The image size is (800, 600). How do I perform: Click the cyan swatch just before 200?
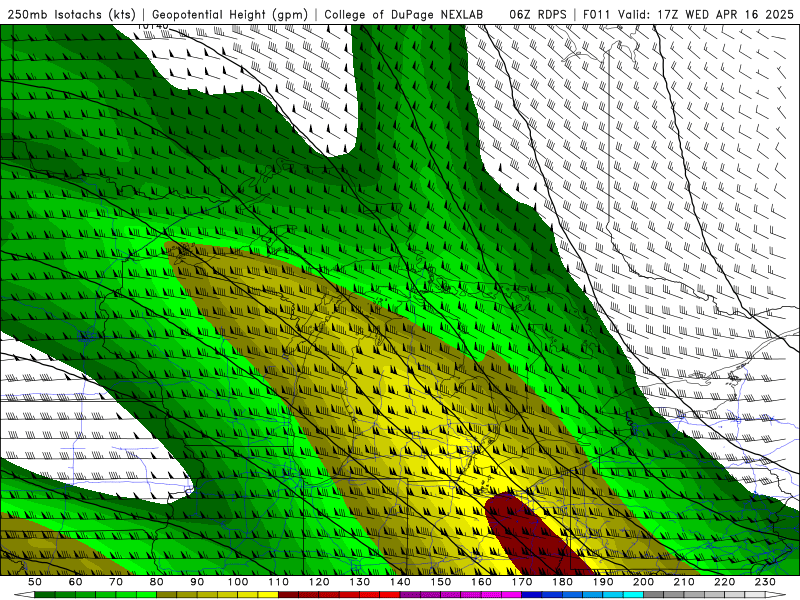(633, 595)
